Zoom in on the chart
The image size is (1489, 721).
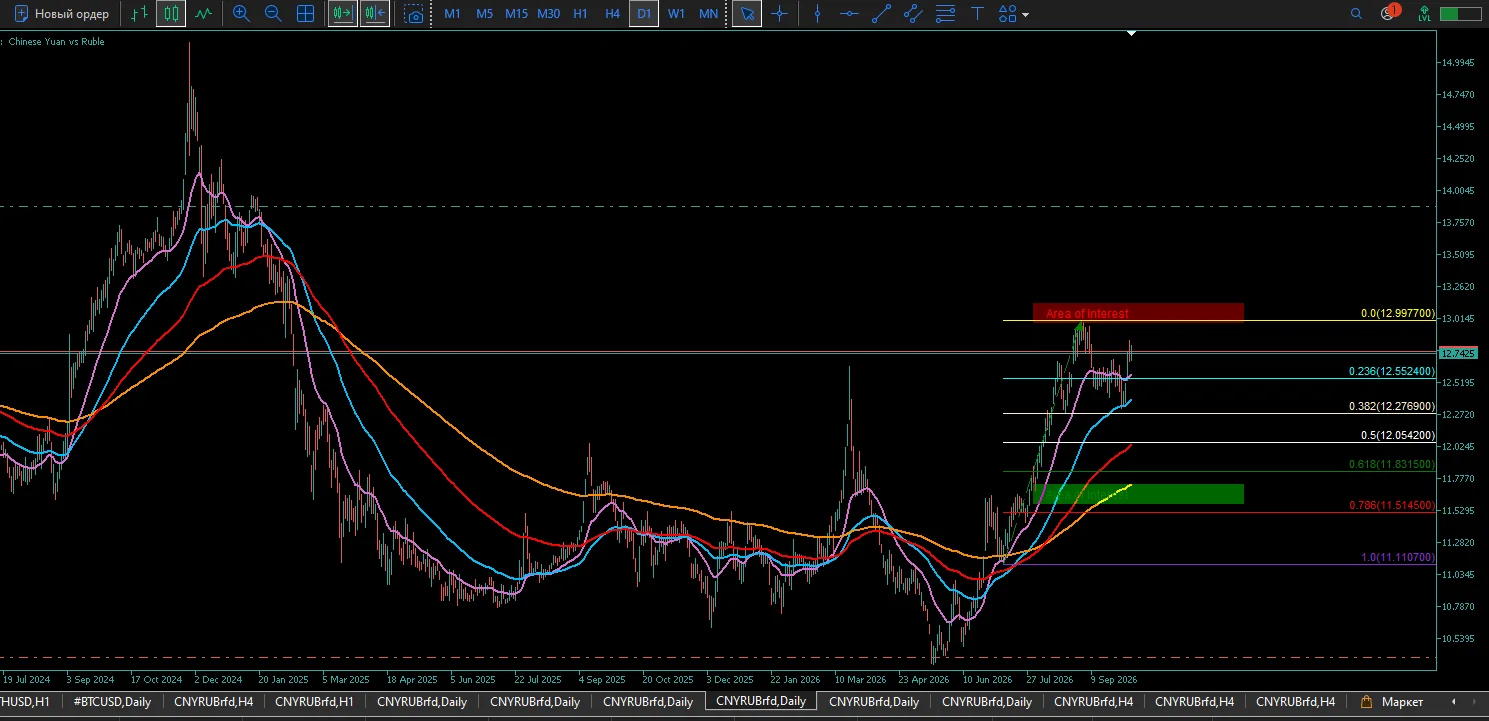coord(241,14)
